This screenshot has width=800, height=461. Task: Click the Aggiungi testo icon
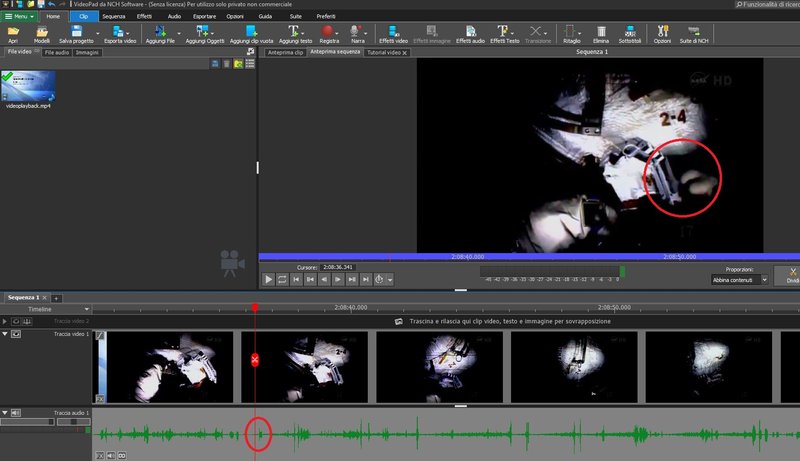click(295, 34)
